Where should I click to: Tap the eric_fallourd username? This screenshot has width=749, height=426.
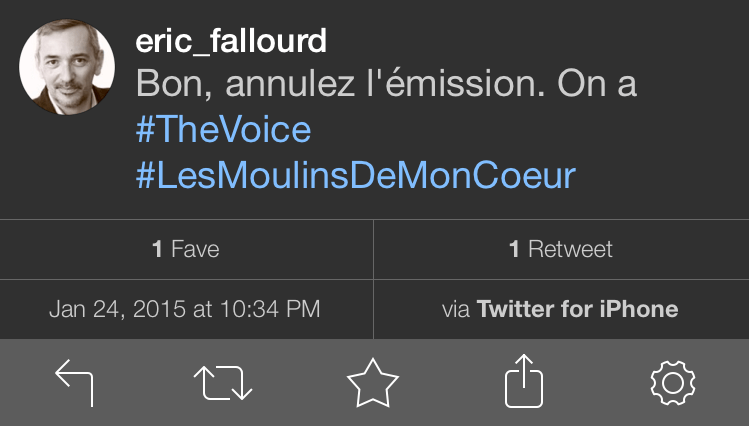[x=230, y=41]
